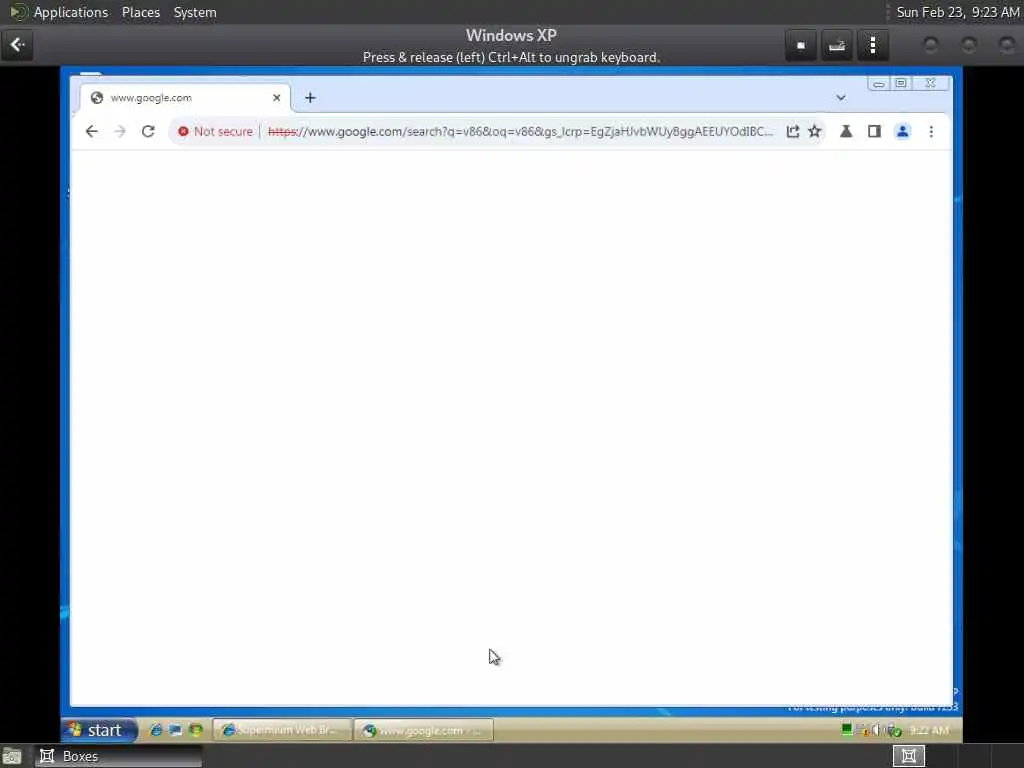Image resolution: width=1024 pixels, height=768 pixels.
Task: Open a new tab with plus
Action: click(x=310, y=98)
